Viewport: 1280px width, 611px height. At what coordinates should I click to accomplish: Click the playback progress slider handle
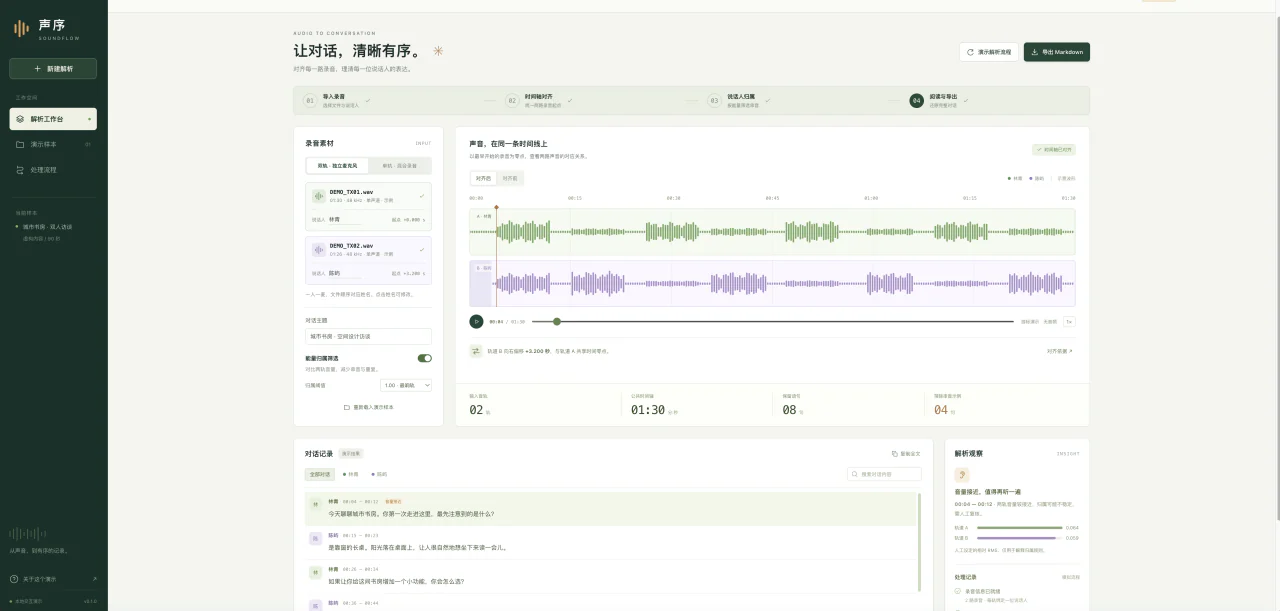[557, 321]
